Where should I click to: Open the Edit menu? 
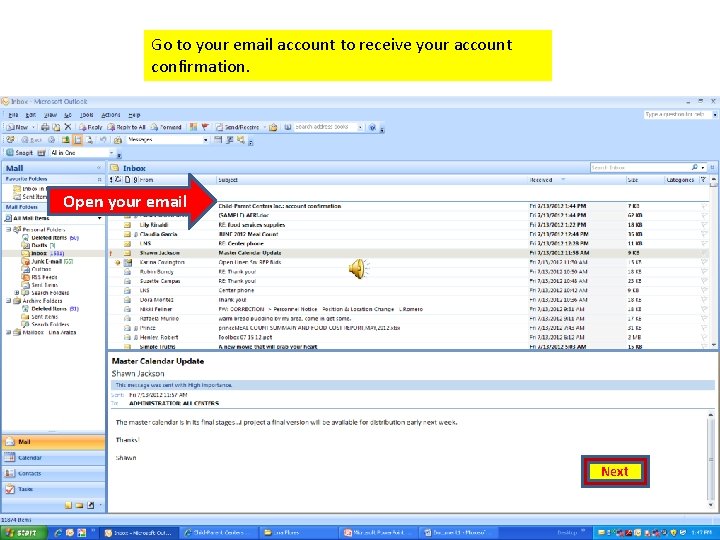pyautogui.click(x=30, y=115)
